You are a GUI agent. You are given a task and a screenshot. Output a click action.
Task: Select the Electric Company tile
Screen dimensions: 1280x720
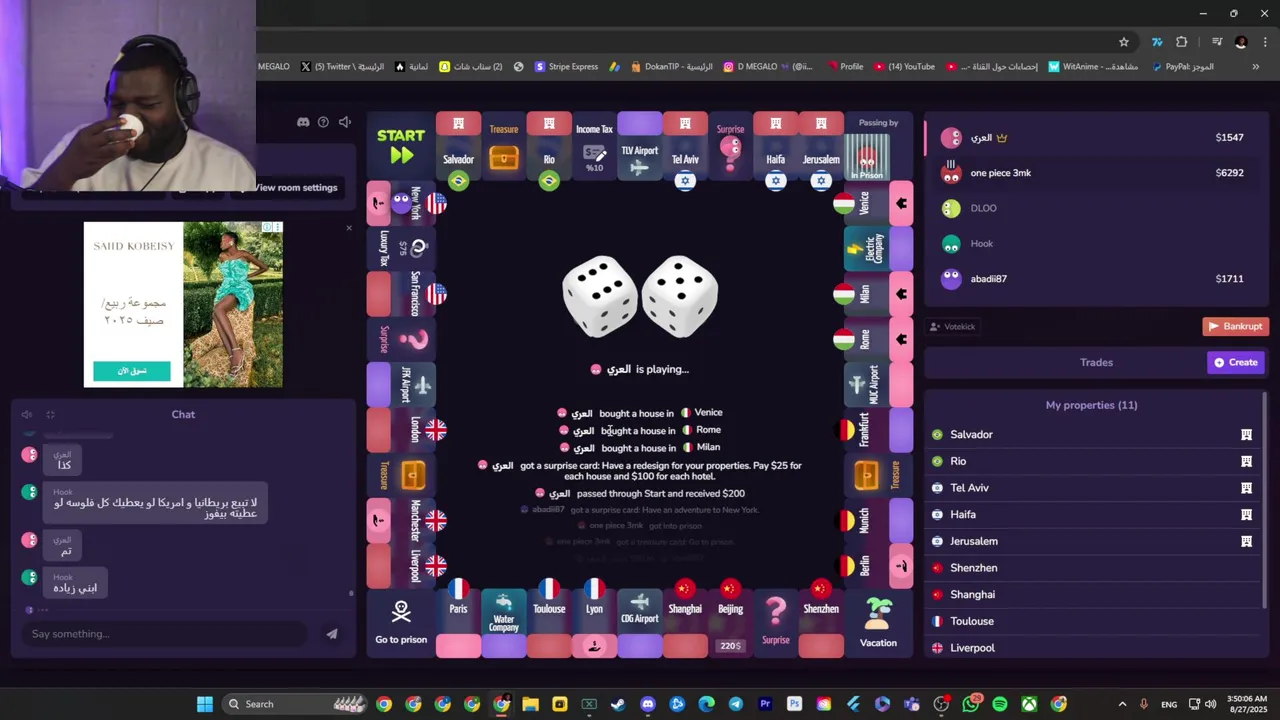[x=878, y=248]
